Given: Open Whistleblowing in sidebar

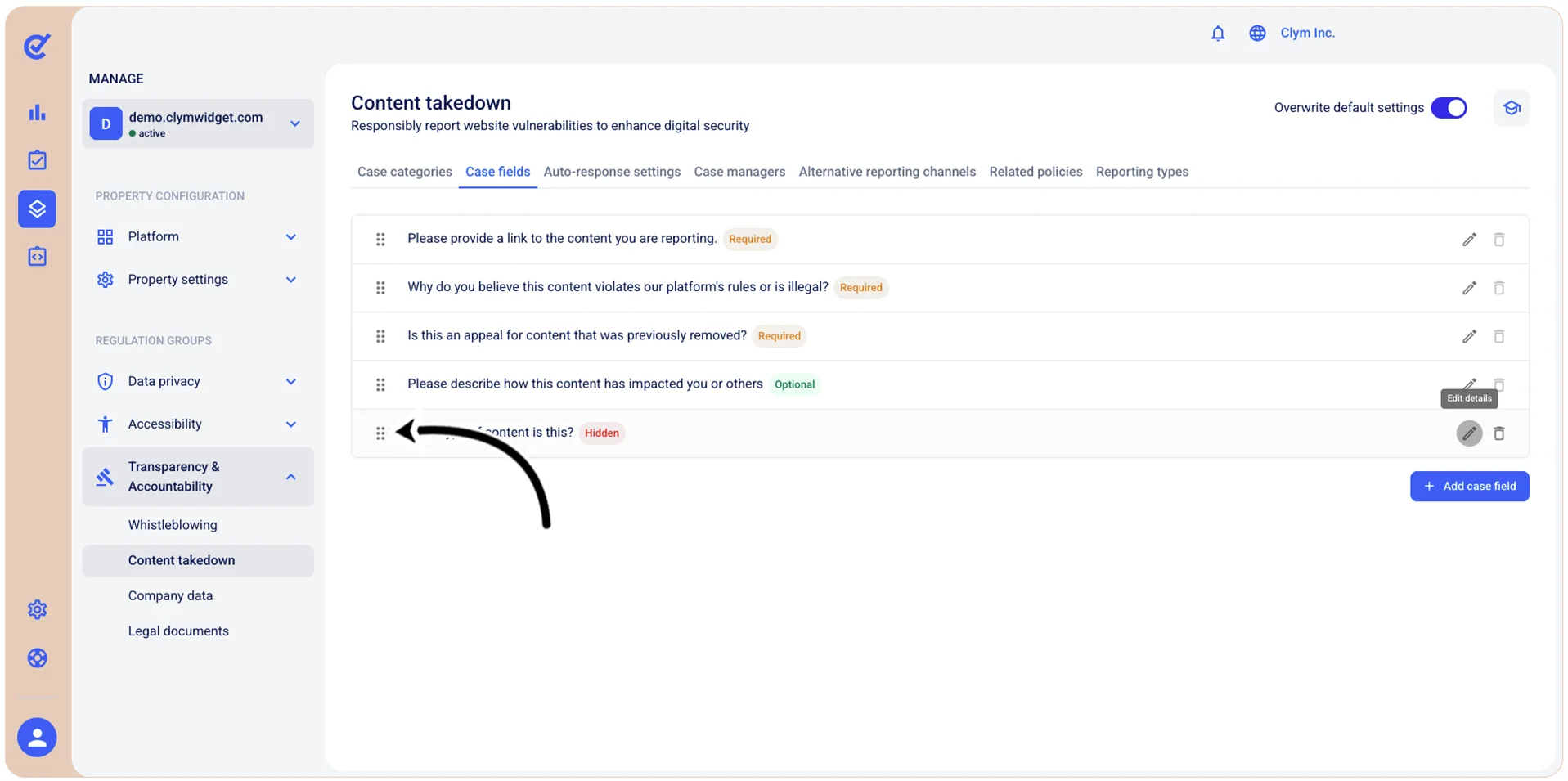Looking at the screenshot, I should pyautogui.click(x=173, y=525).
